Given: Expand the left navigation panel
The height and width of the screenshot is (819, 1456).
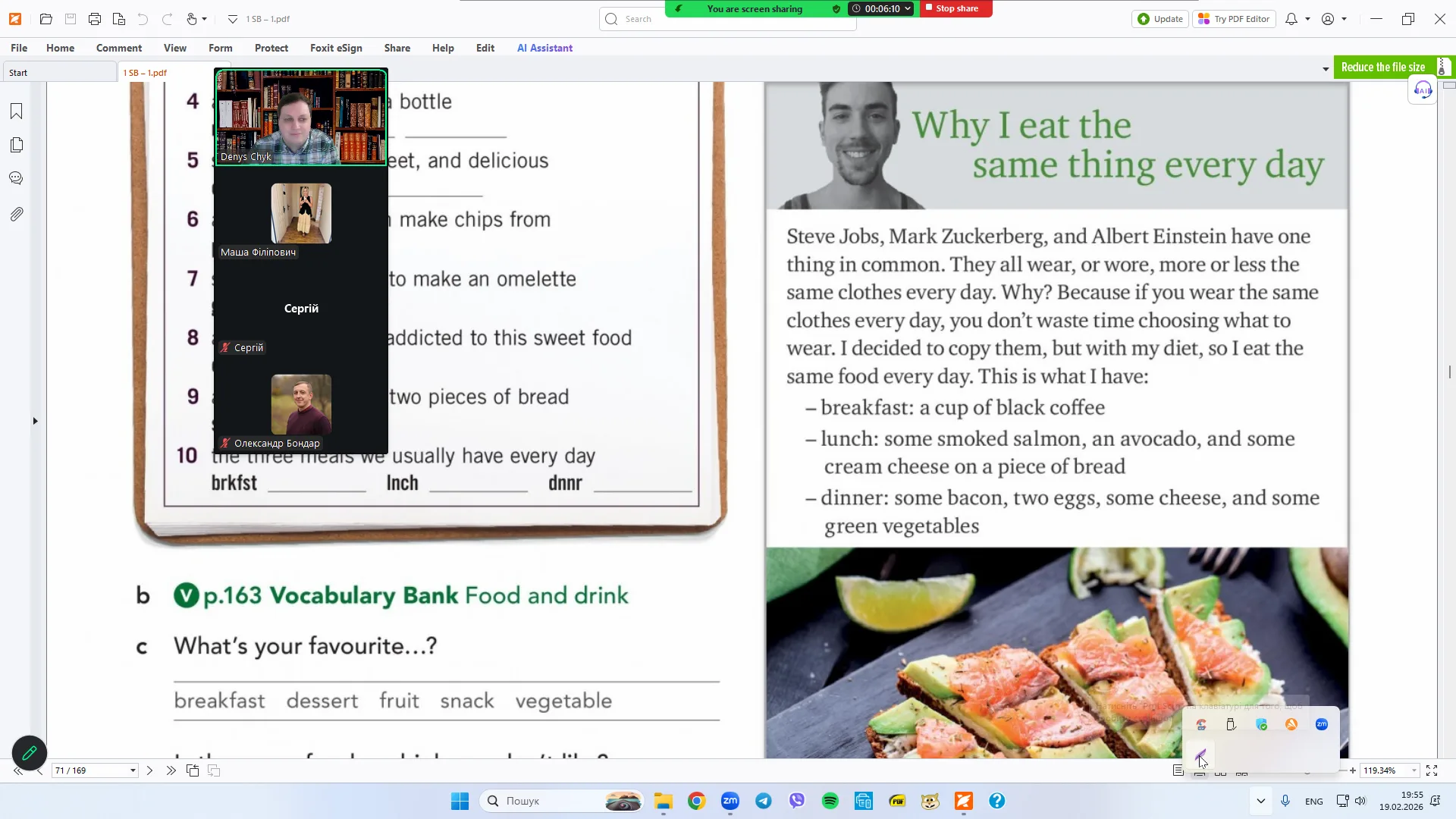Looking at the screenshot, I should [x=35, y=421].
